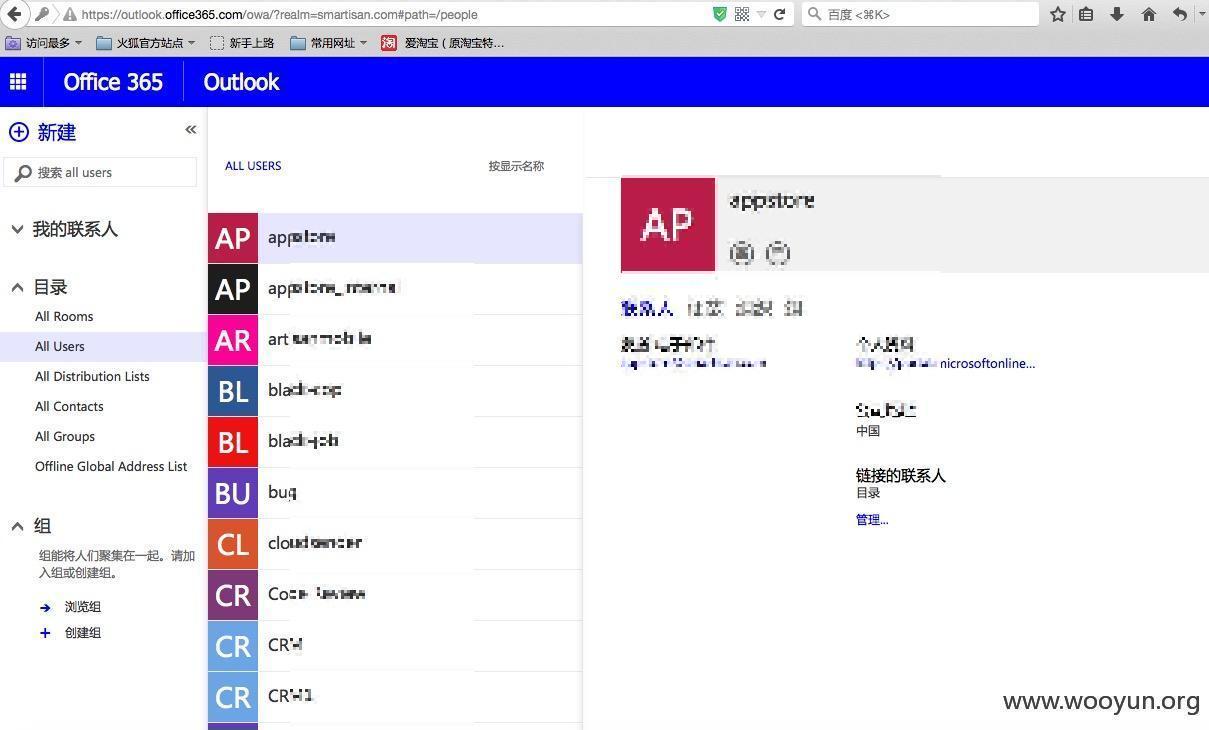Image resolution: width=1209 pixels, height=730 pixels.
Task: Select the CL cloud contact row
Action: click(395, 544)
